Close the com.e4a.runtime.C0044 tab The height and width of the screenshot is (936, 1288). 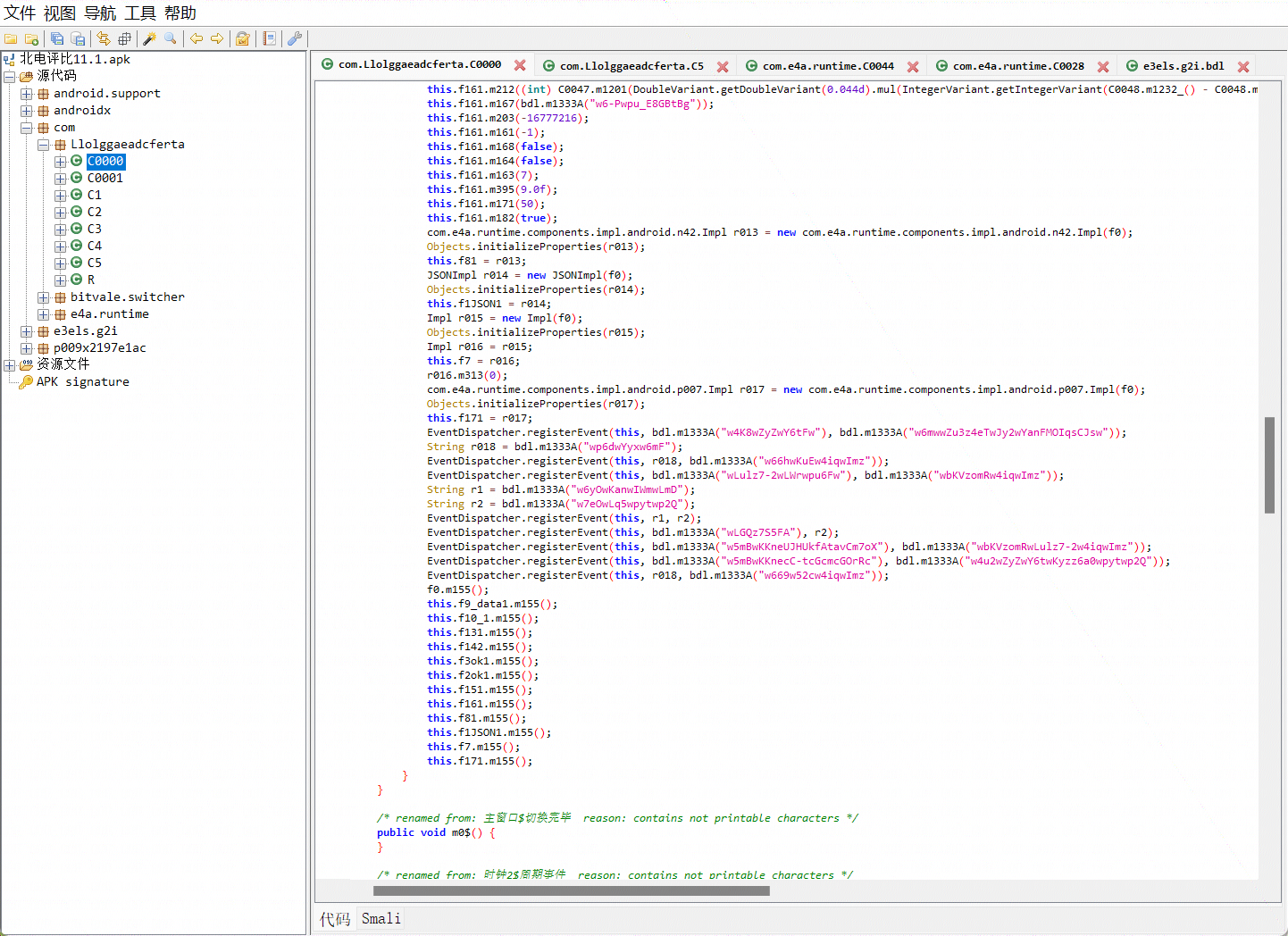[913, 66]
